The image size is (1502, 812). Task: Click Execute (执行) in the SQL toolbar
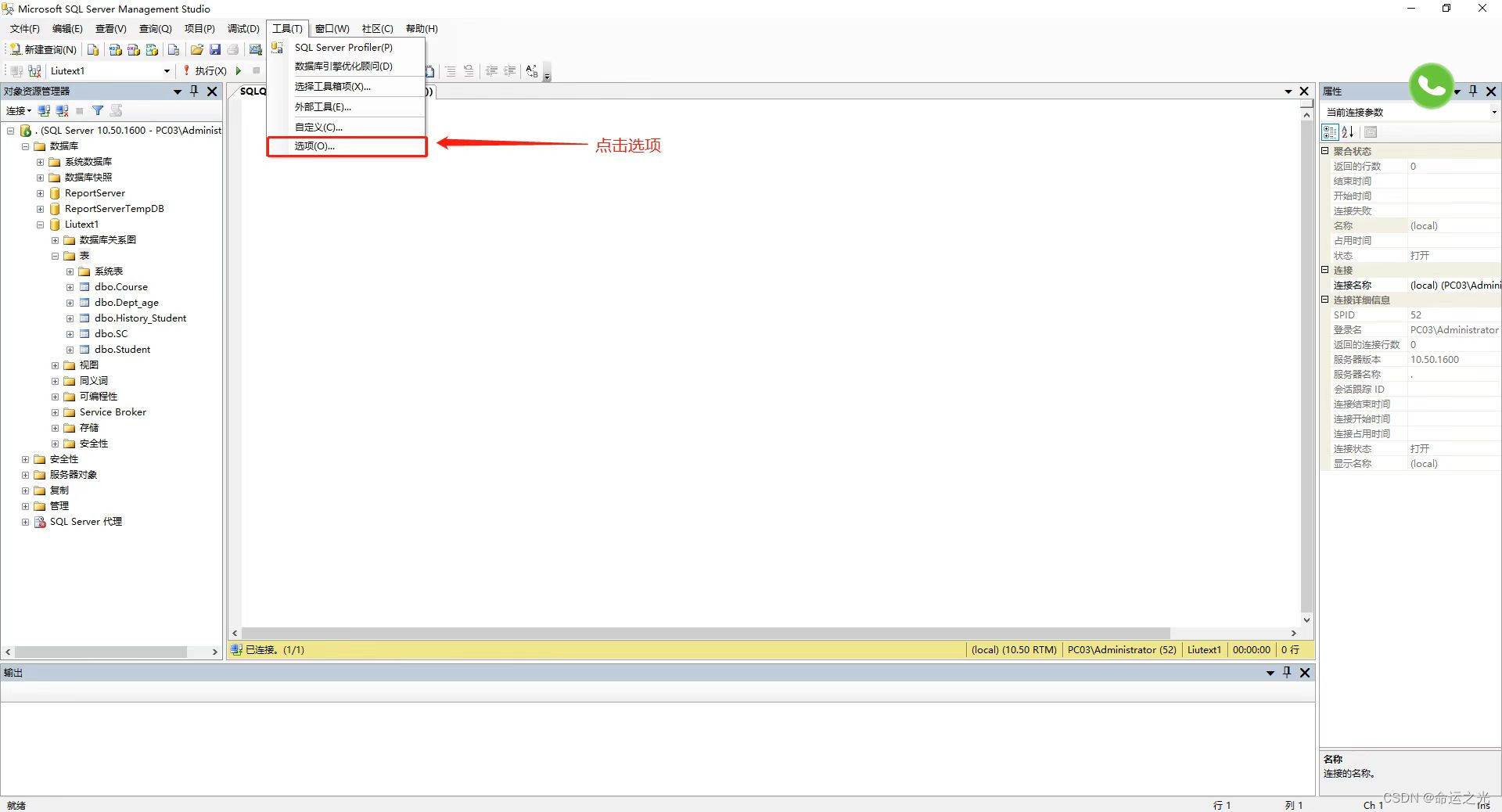point(205,70)
